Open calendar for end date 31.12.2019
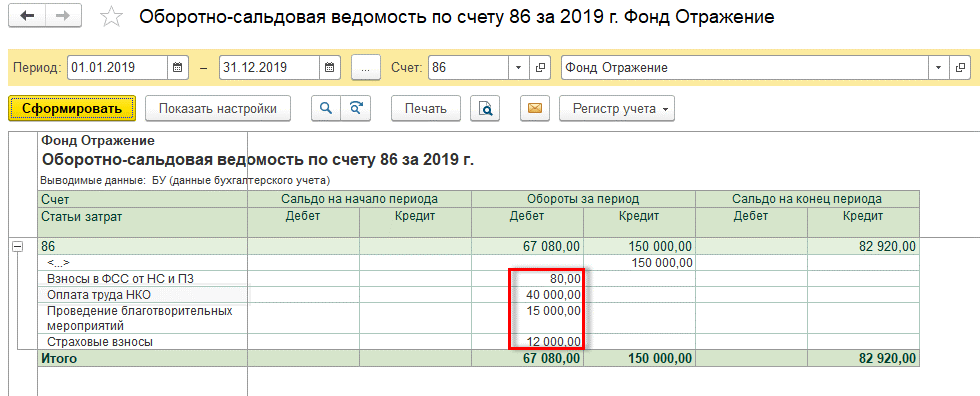The height and width of the screenshot is (396, 980). pyautogui.click(x=329, y=67)
